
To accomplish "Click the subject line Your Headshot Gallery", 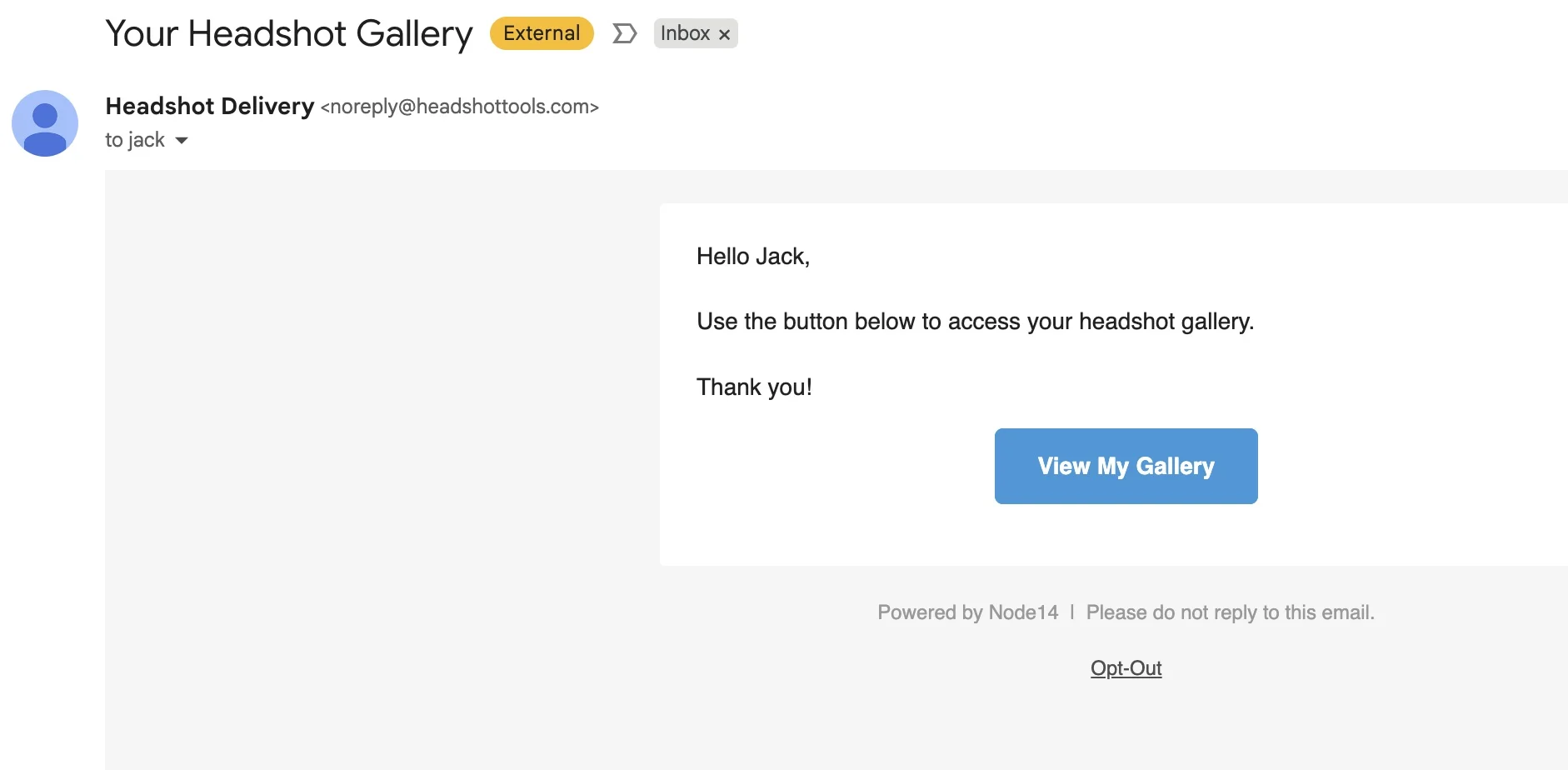I will [288, 33].
